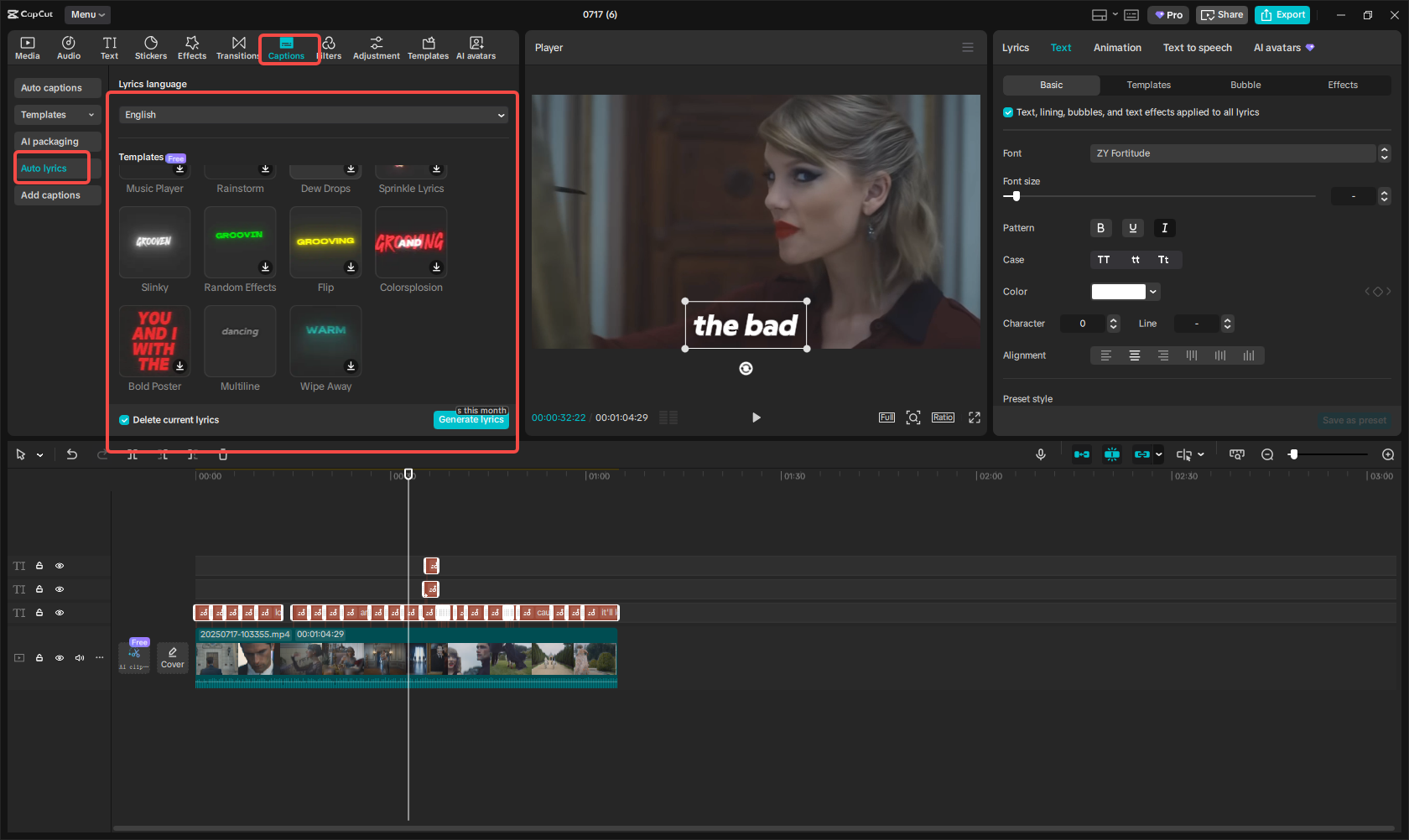Record a voiceover with the microphone icon
1409x840 pixels.
(x=1041, y=454)
